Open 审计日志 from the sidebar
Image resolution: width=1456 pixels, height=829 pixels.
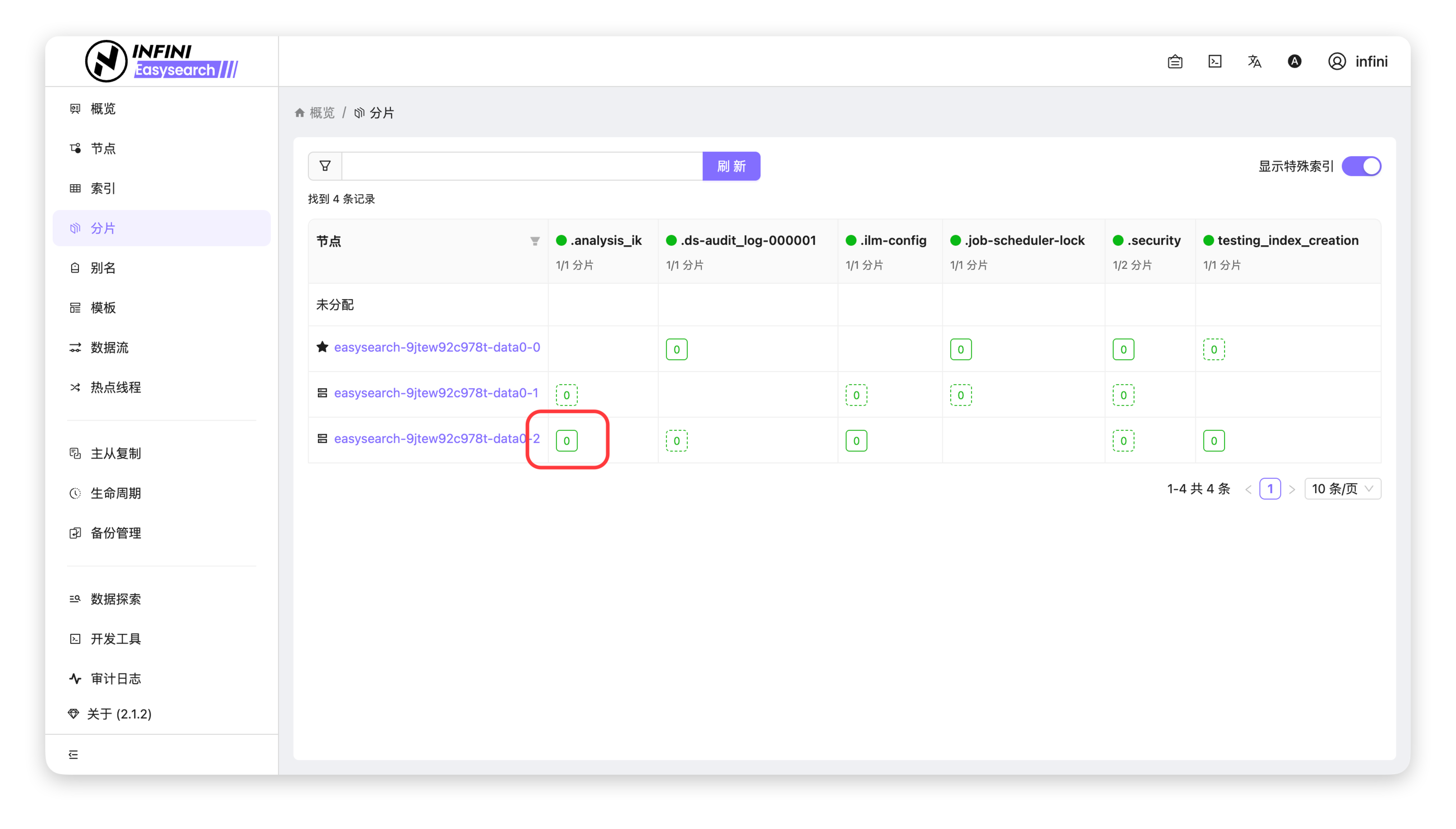point(115,679)
